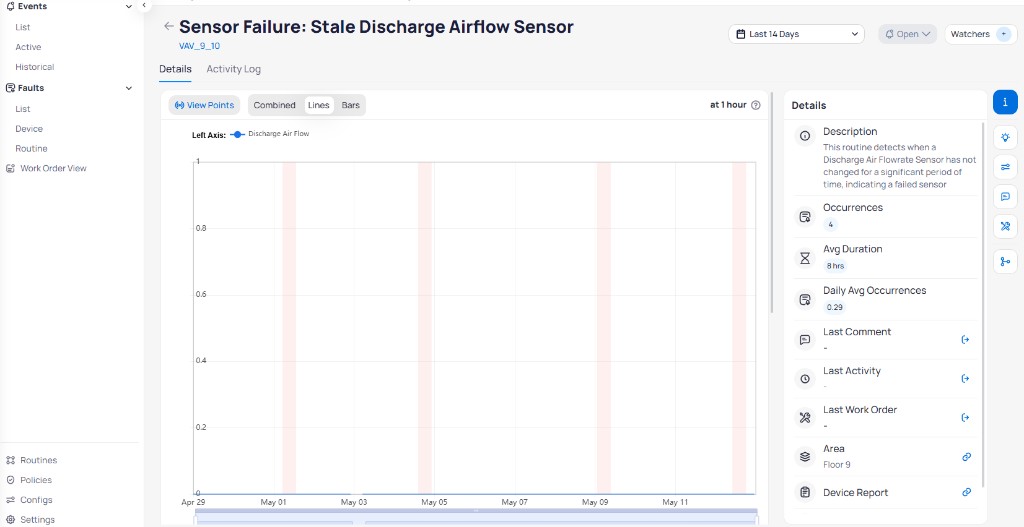
Task: Open the VAV_9_10 device link
Action: point(199,46)
